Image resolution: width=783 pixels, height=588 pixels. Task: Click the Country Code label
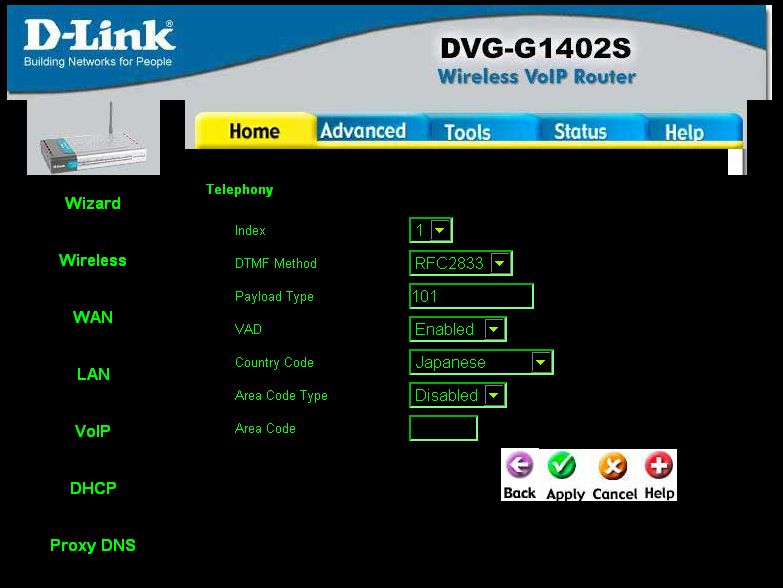tap(274, 362)
